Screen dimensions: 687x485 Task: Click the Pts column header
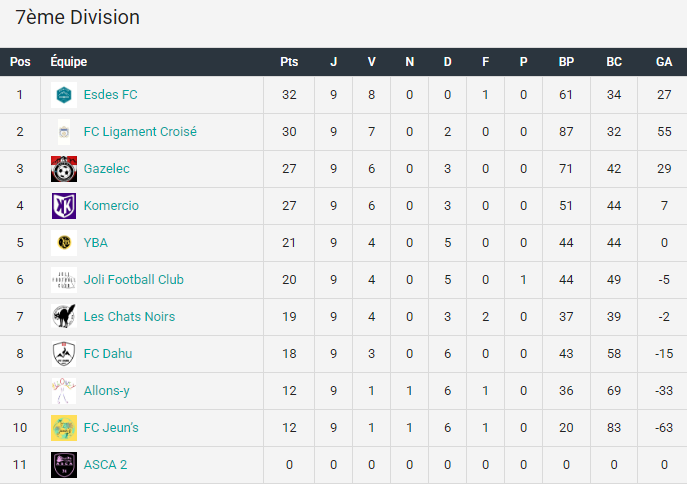[289, 62]
